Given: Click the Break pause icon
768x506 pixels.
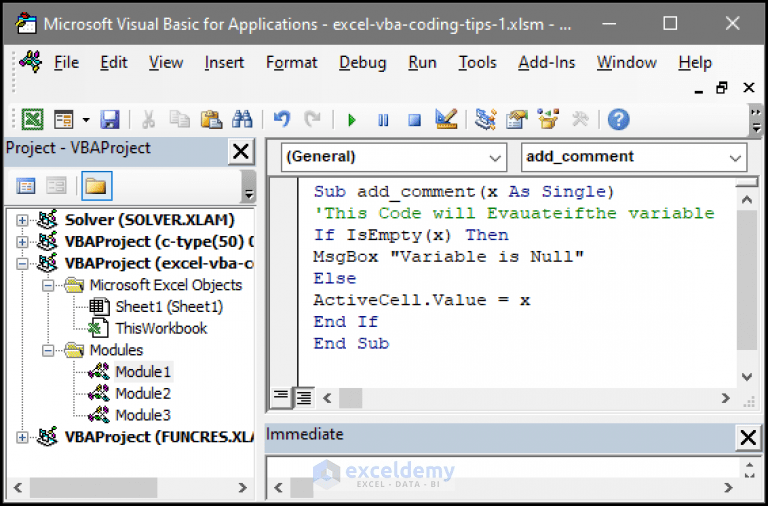Looking at the screenshot, I should (x=383, y=120).
